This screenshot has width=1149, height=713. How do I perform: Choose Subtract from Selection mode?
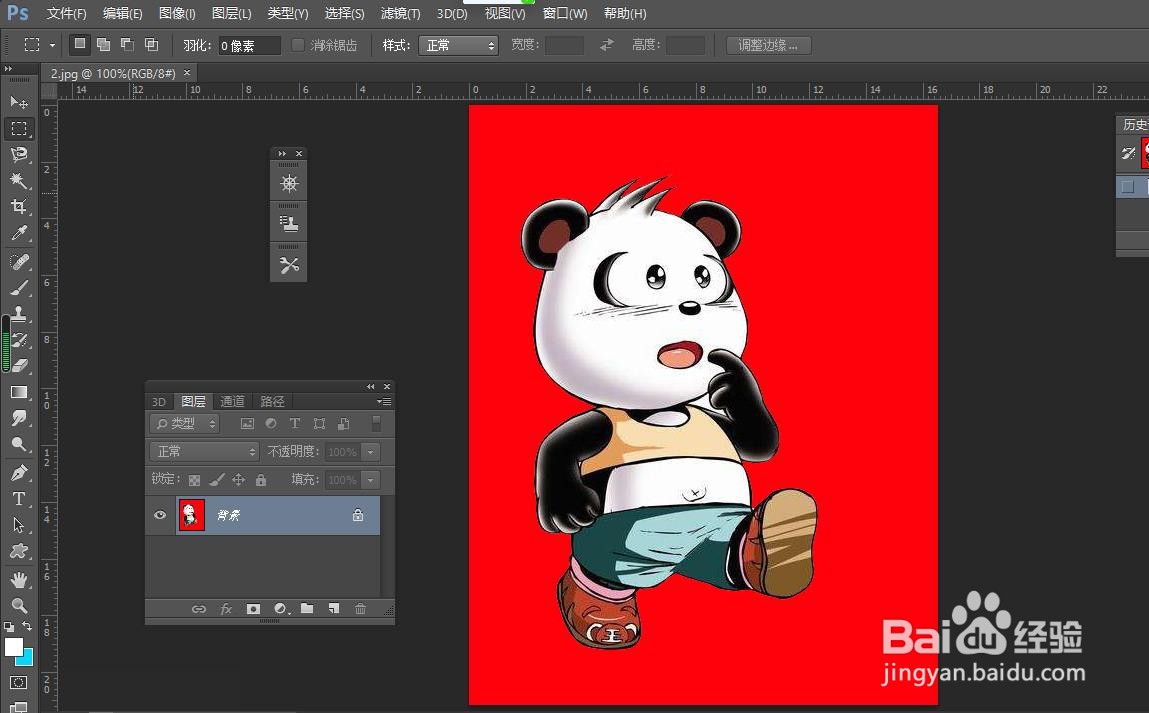pyautogui.click(x=128, y=45)
